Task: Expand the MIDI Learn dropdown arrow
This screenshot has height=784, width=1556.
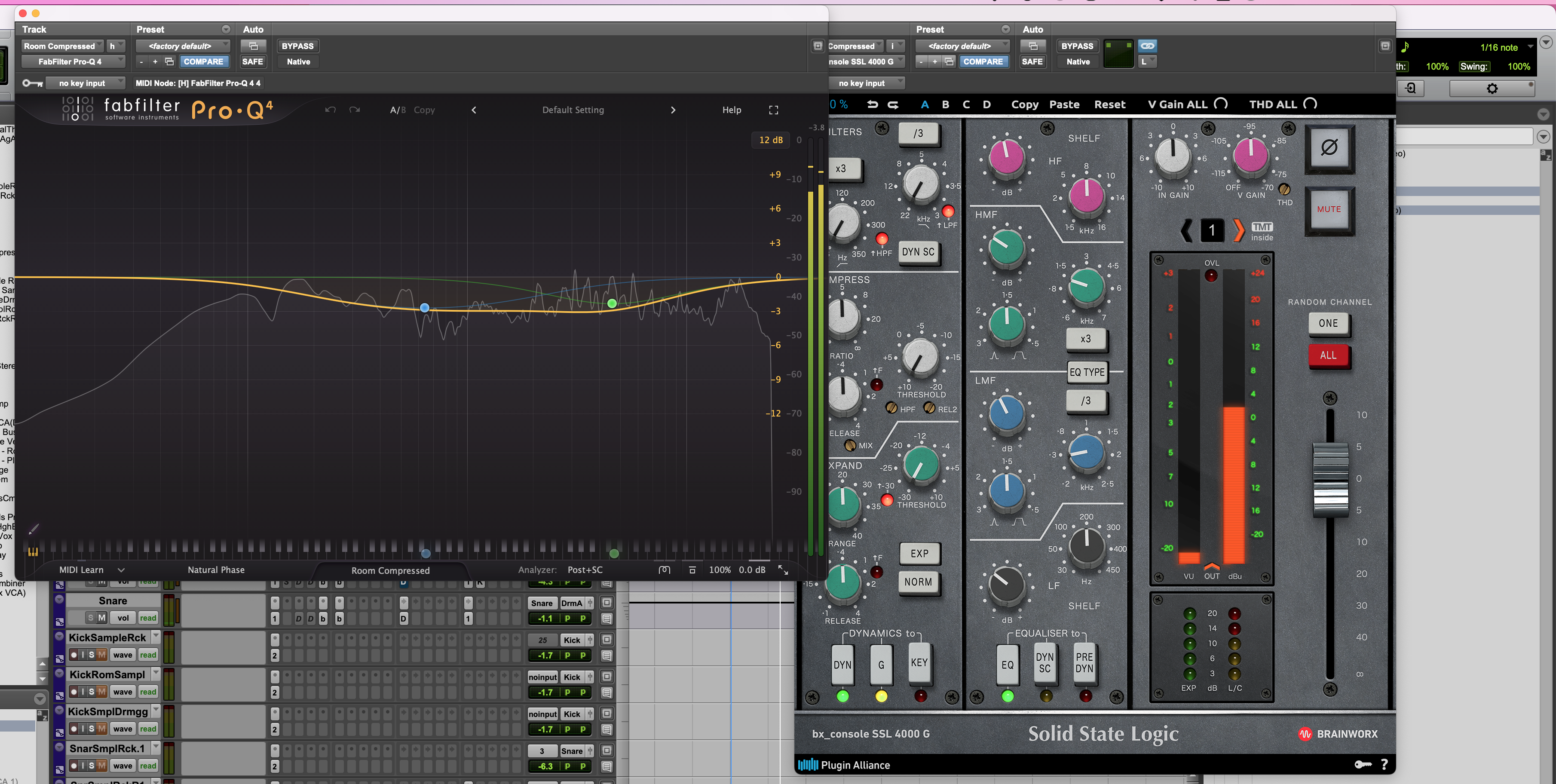Action: [121, 570]
